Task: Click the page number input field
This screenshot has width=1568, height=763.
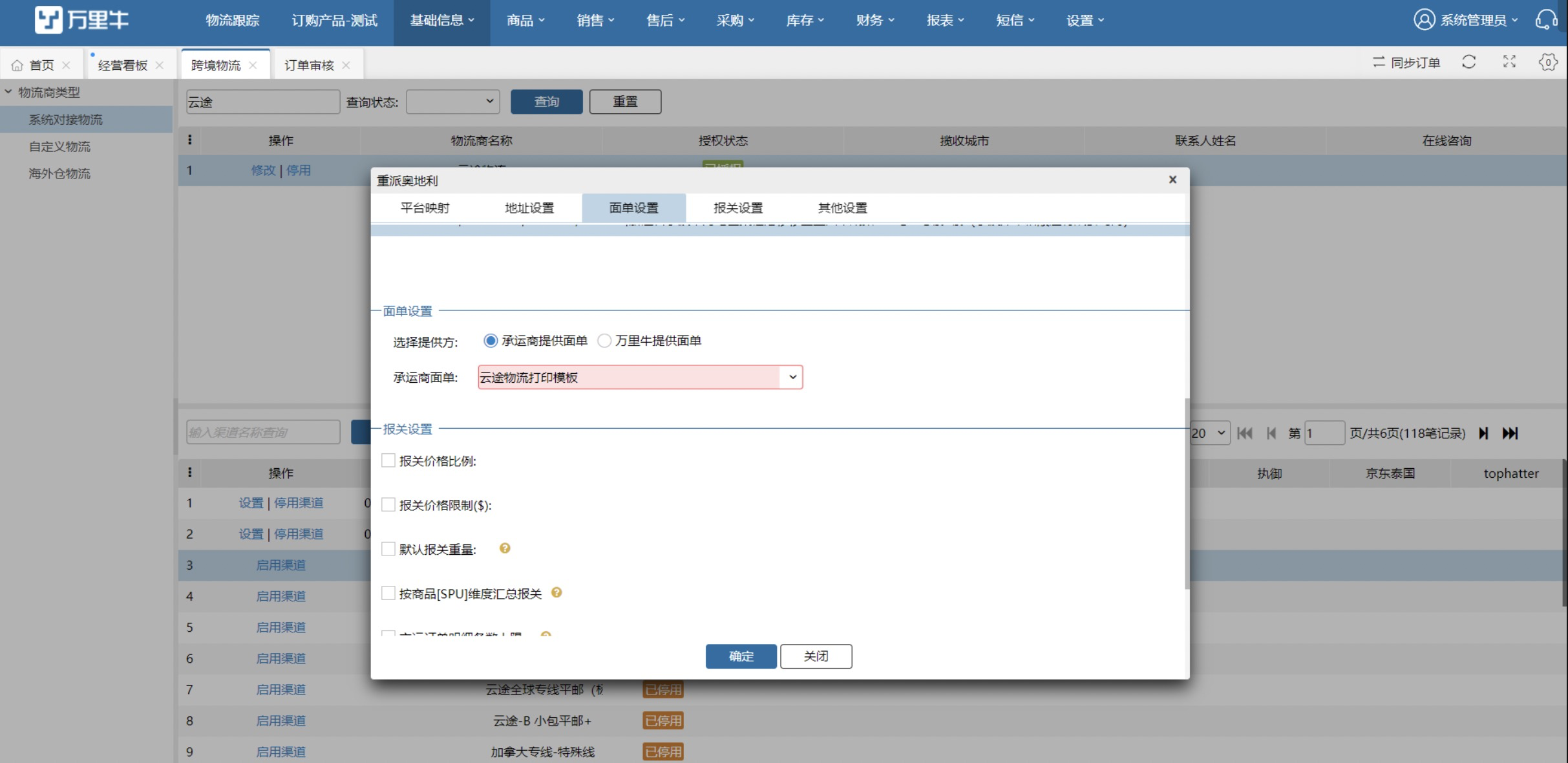Action: [x=1324, y=433]
